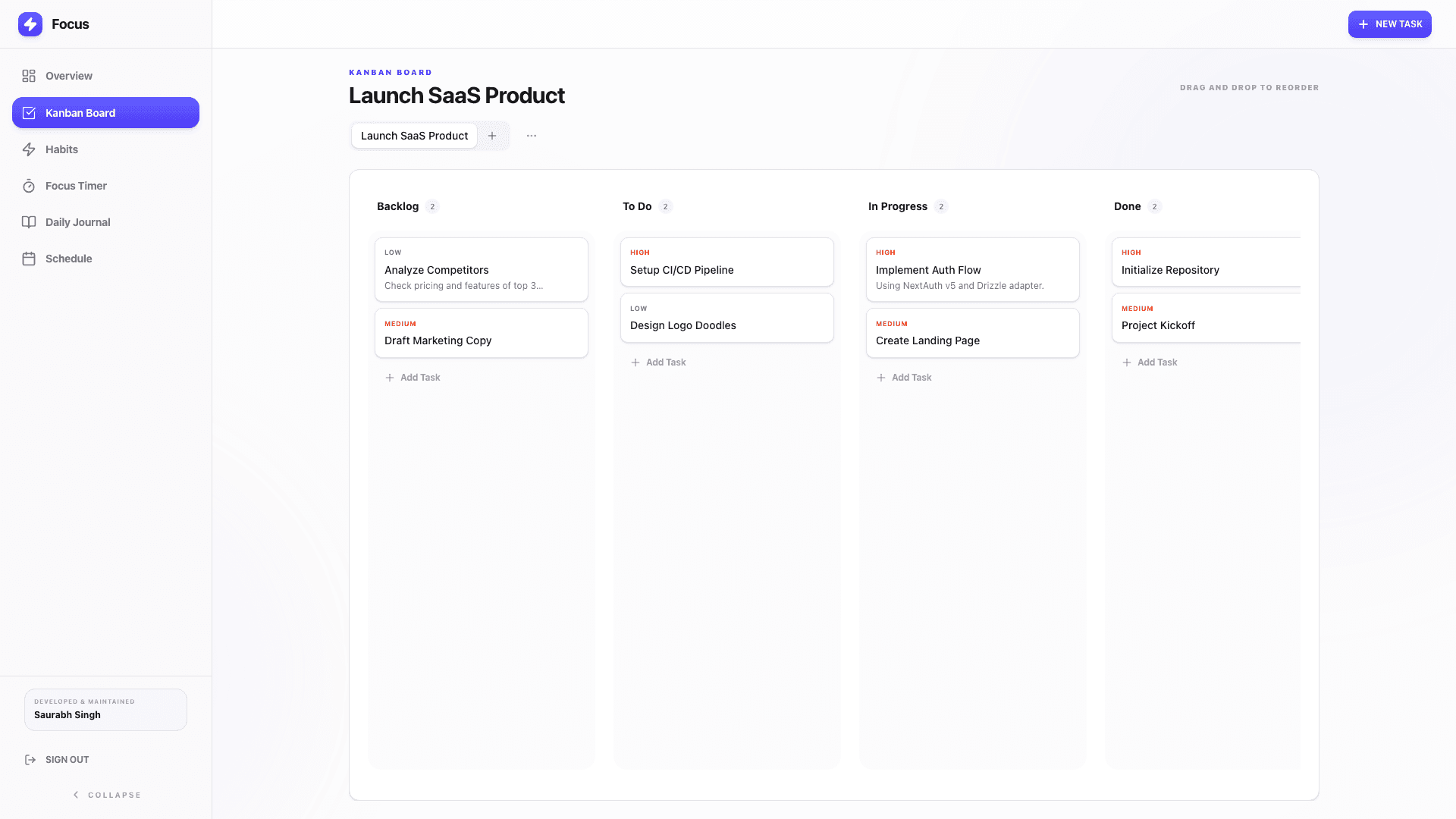Click the Focus app logo icon
The width and height of the screenshot is (1456, 819).
pyautogui.click(x=30, y=24)
